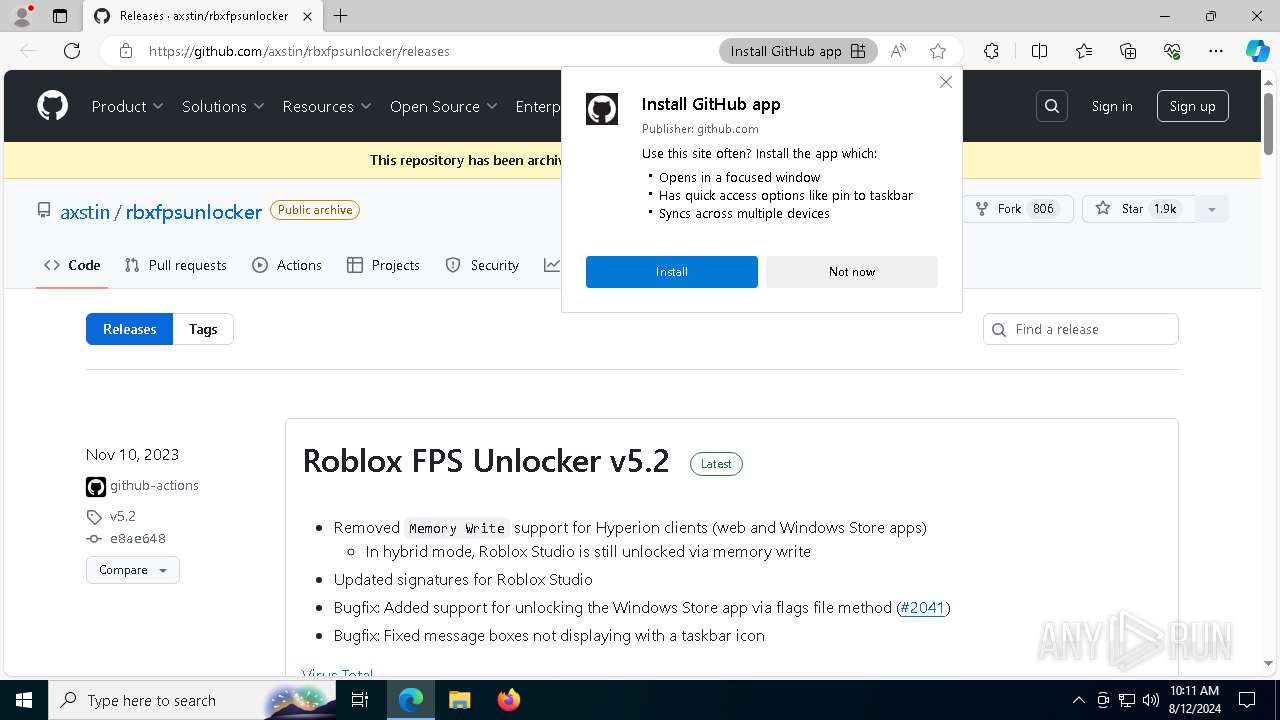The width and height of the screenshot is (1280, 720).
Task: Open Task View on taskbar
Action: (361, 700)
